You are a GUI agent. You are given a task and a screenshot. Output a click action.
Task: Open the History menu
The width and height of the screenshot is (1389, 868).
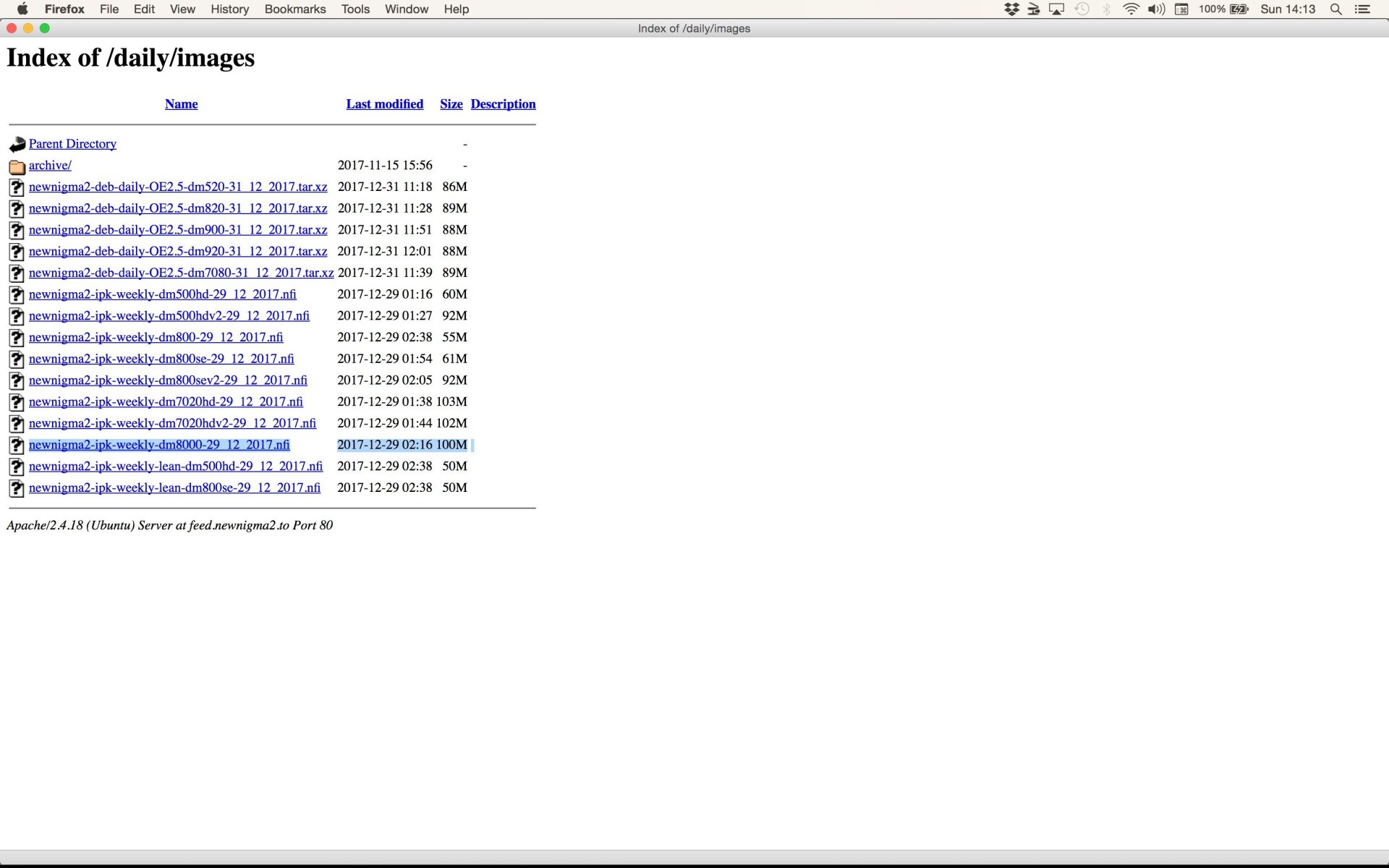point(229,9)
